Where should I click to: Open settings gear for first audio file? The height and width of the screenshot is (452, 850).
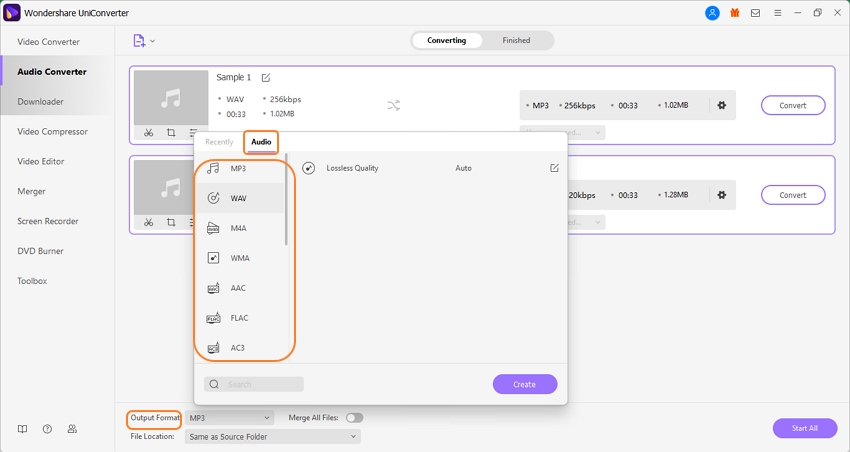coord(721,105)
